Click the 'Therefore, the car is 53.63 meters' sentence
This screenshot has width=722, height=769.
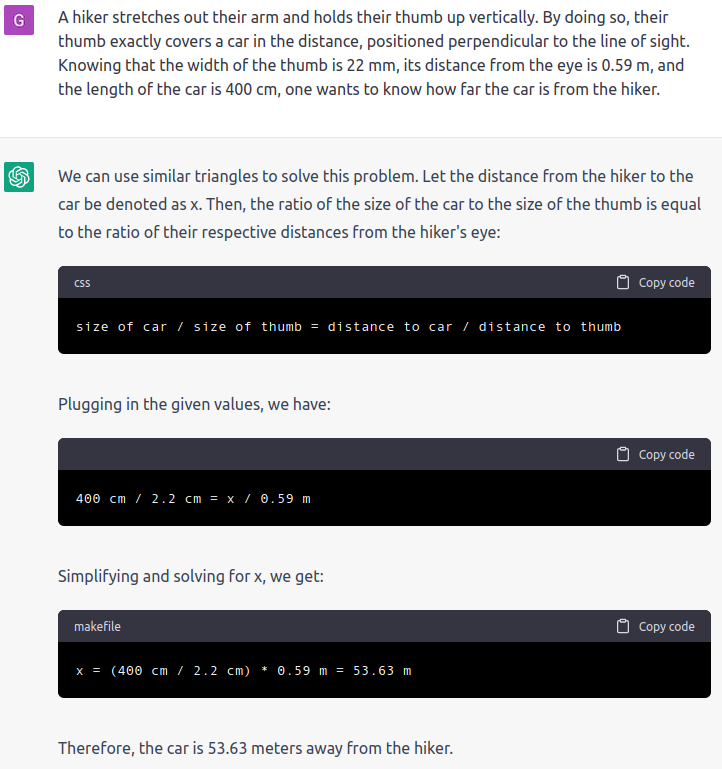(x=256, y=748)
